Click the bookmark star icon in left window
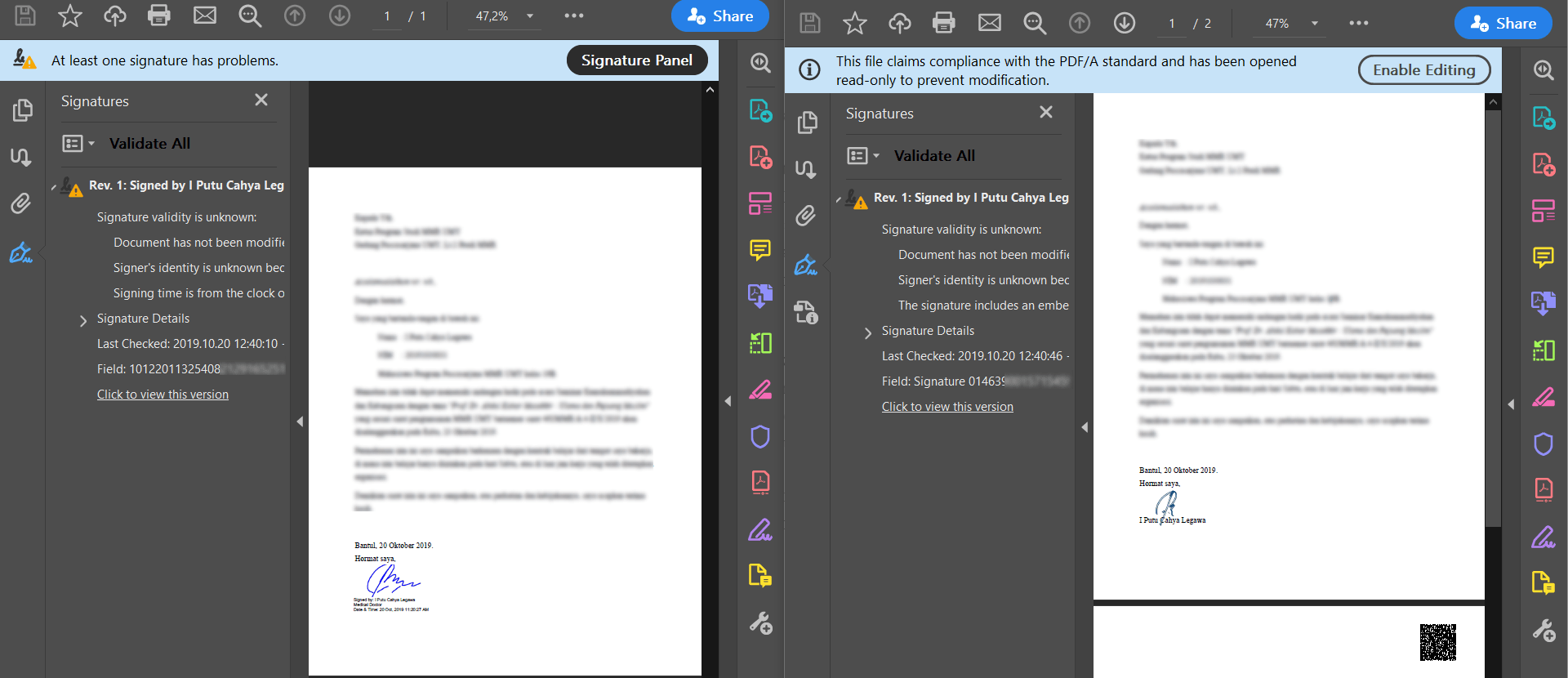 [70, 16]
